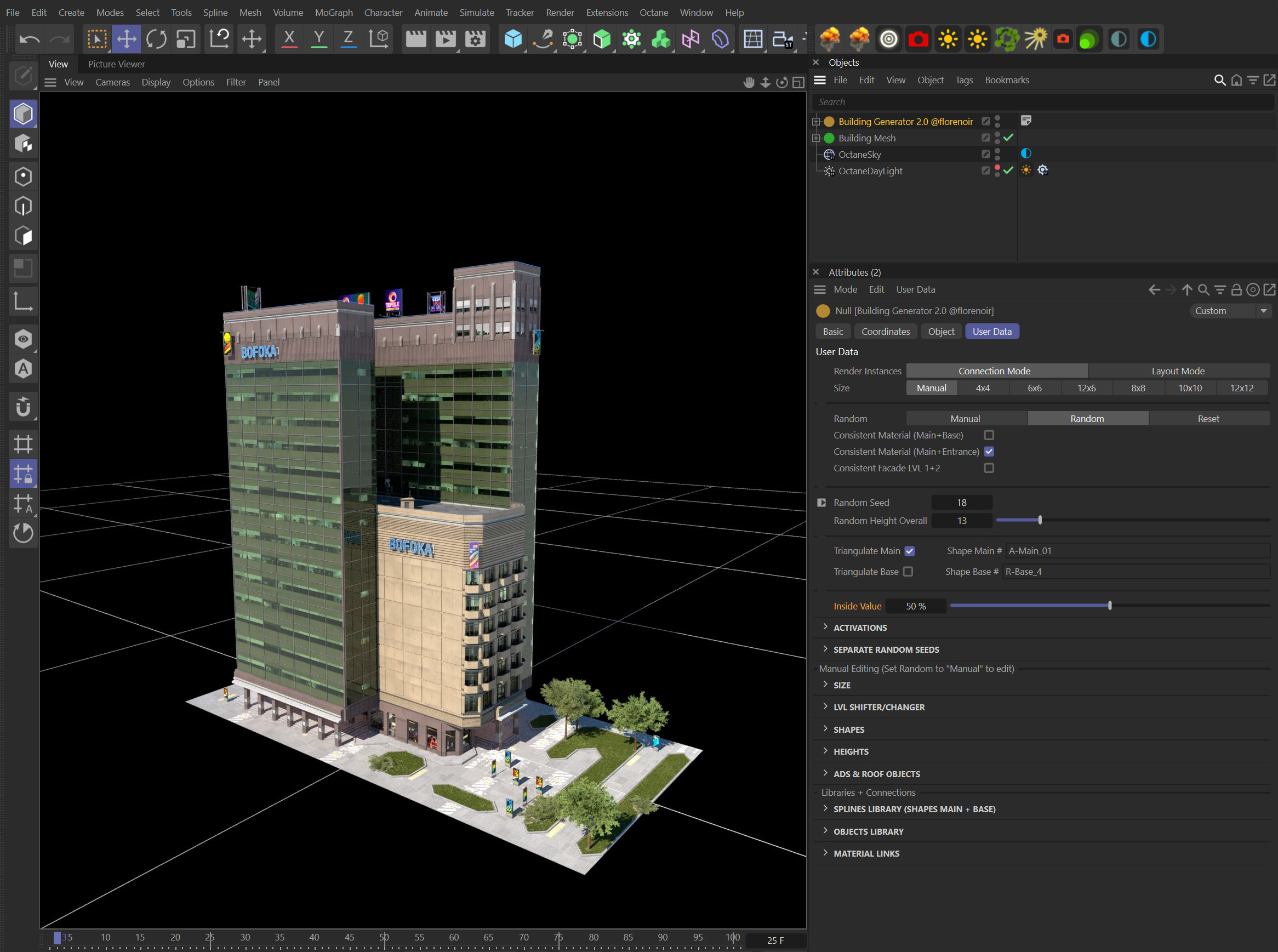Viewport: 1278px width, 952px height.
Task: Expand the Building Mesh tree item
Action: pyautogui.click(x=815, y=138)
